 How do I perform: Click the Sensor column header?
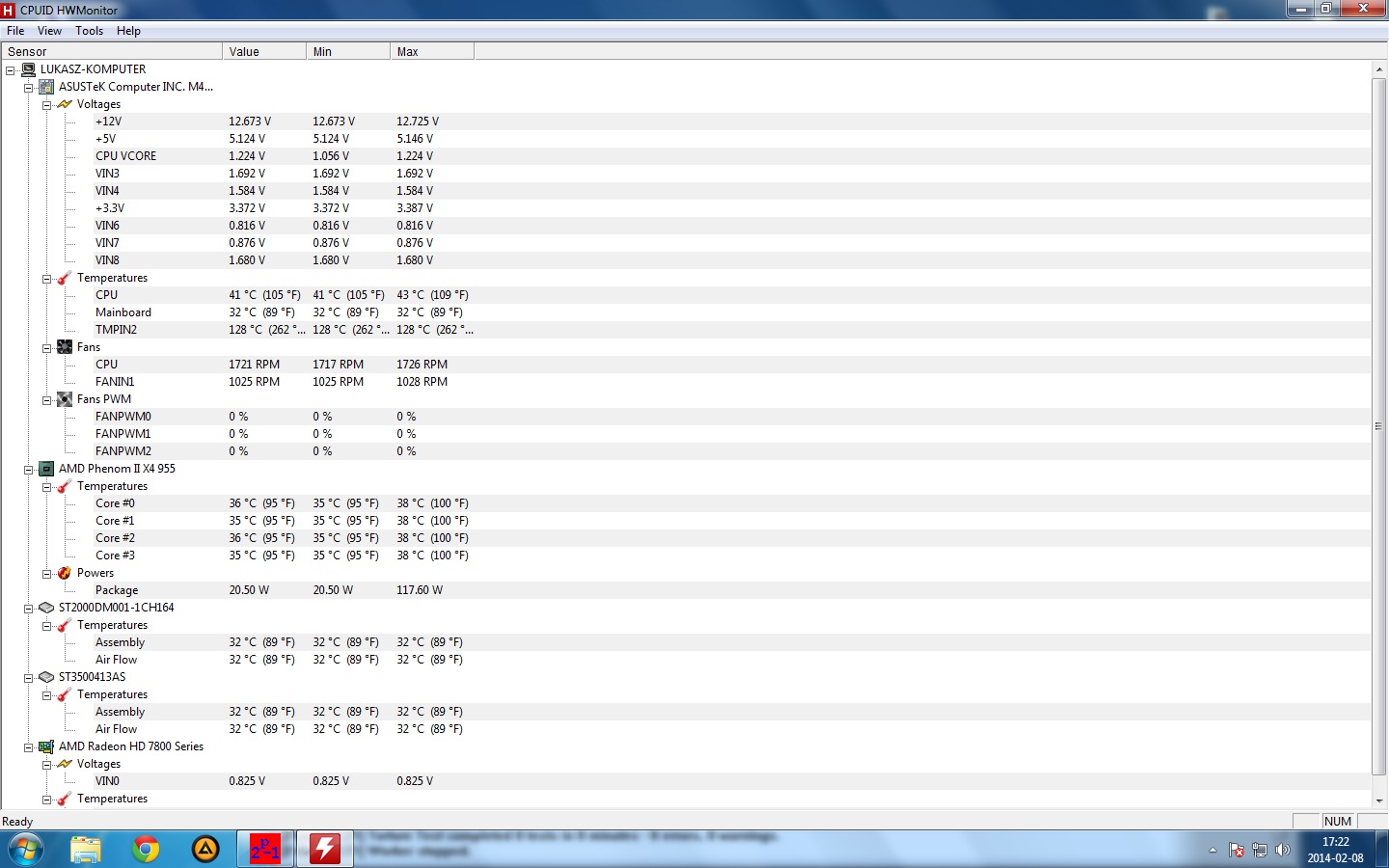(112, 51)
